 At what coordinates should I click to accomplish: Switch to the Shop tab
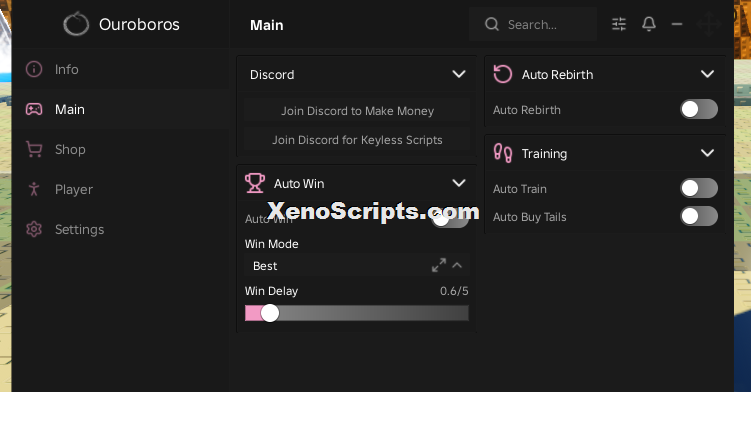click(121, 149)
